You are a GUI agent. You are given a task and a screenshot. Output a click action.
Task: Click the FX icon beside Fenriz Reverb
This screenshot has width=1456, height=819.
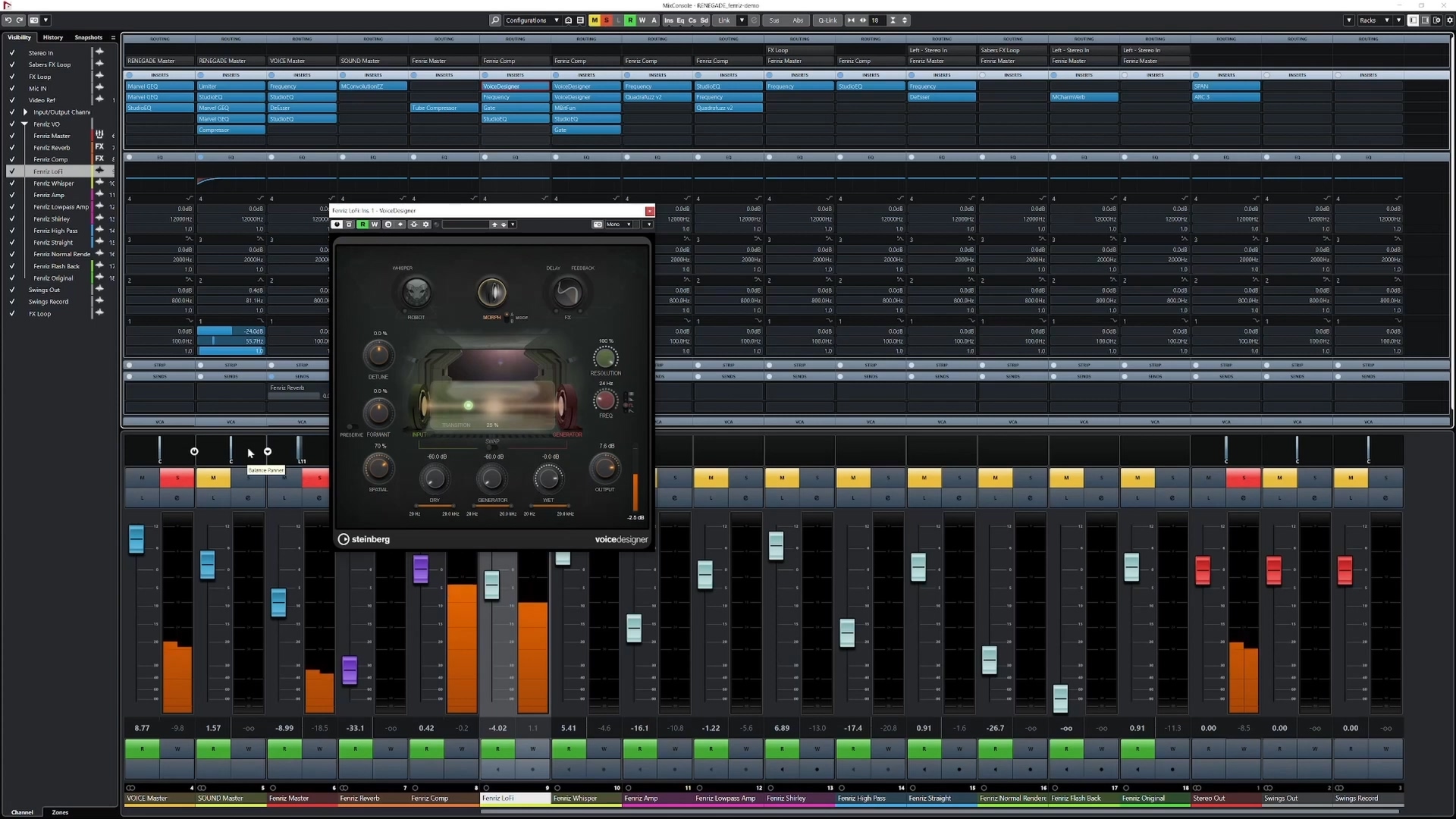pyautogui.click(x=99, y=147)
